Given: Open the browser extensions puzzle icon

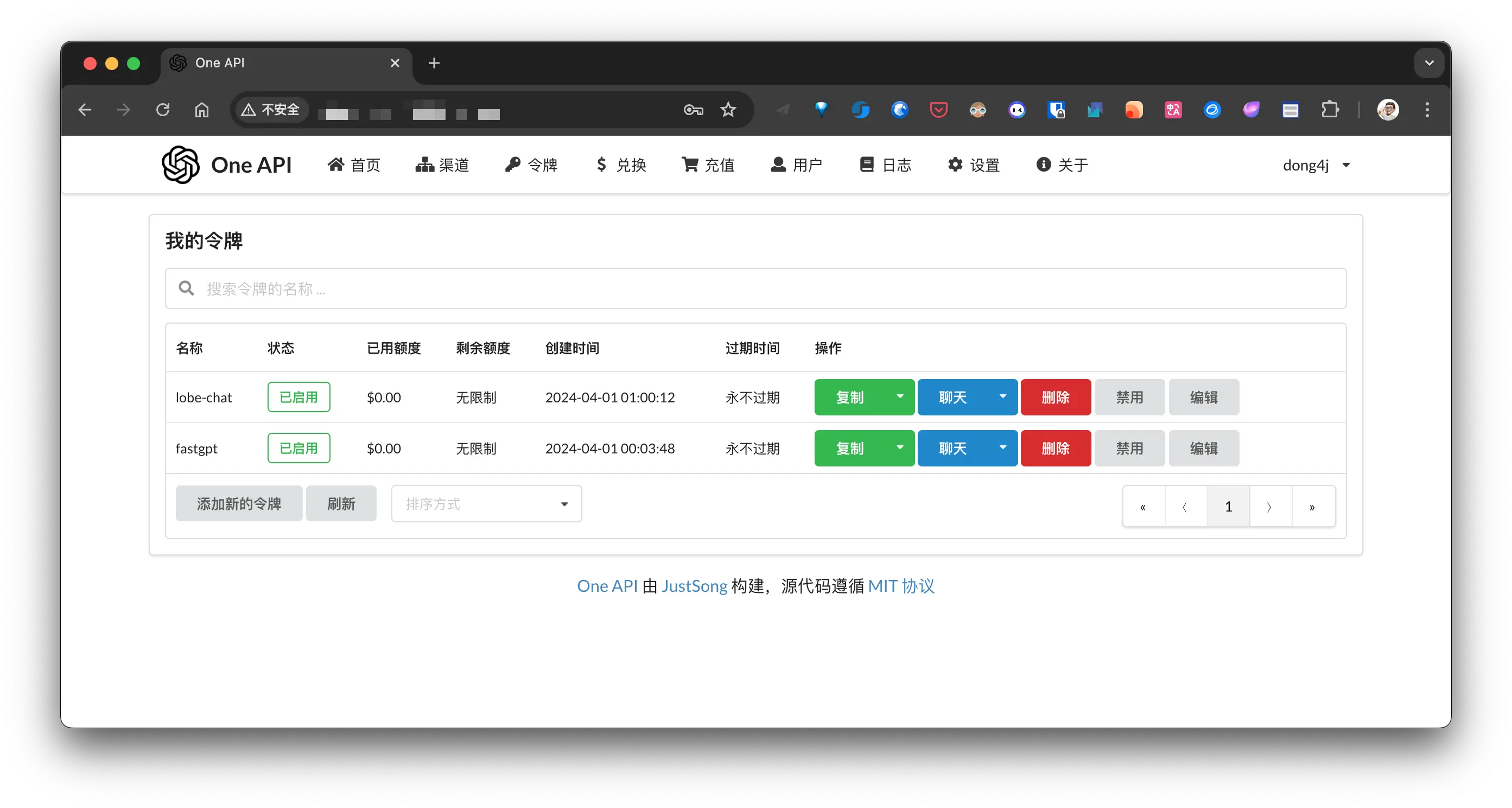Looking at the screenshot, I should 1330,110.
